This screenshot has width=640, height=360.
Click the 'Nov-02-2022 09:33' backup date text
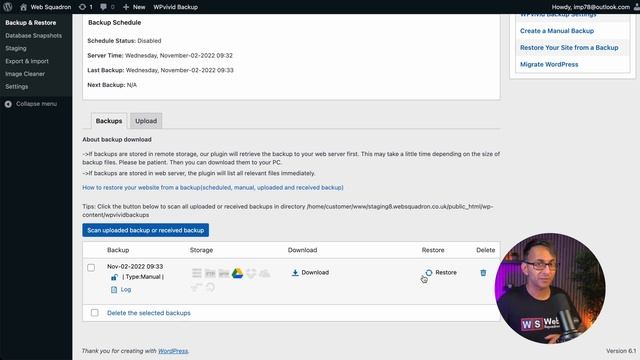(135, 266)
